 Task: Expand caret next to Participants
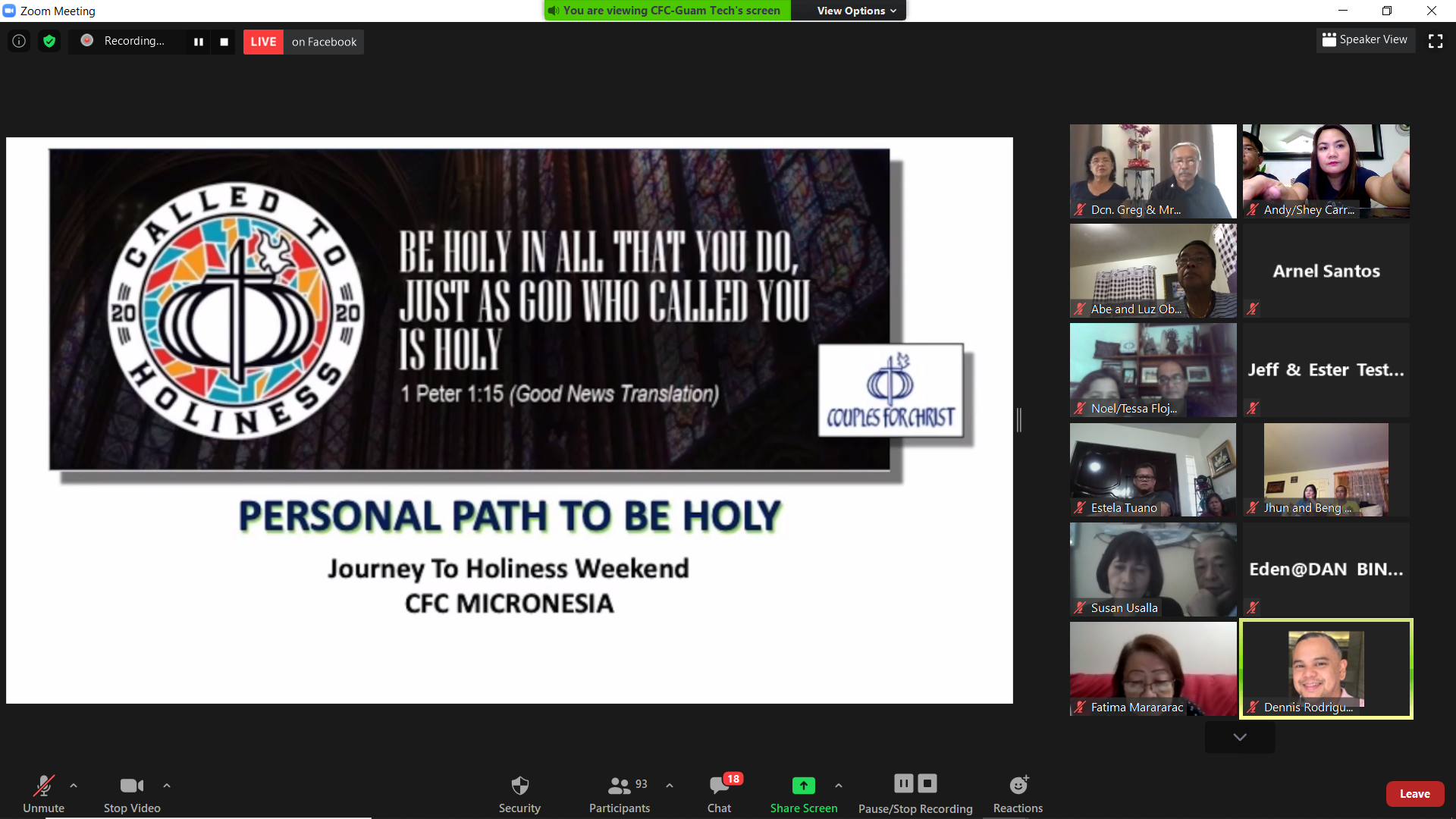click(670, 786)
